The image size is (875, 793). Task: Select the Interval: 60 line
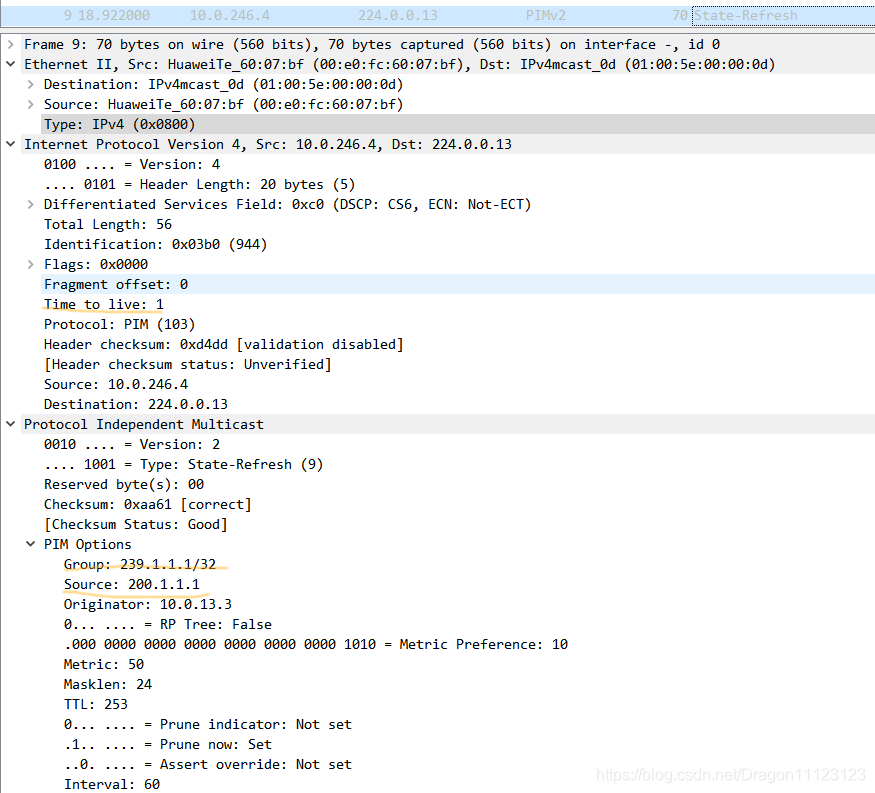coord(112,784)
